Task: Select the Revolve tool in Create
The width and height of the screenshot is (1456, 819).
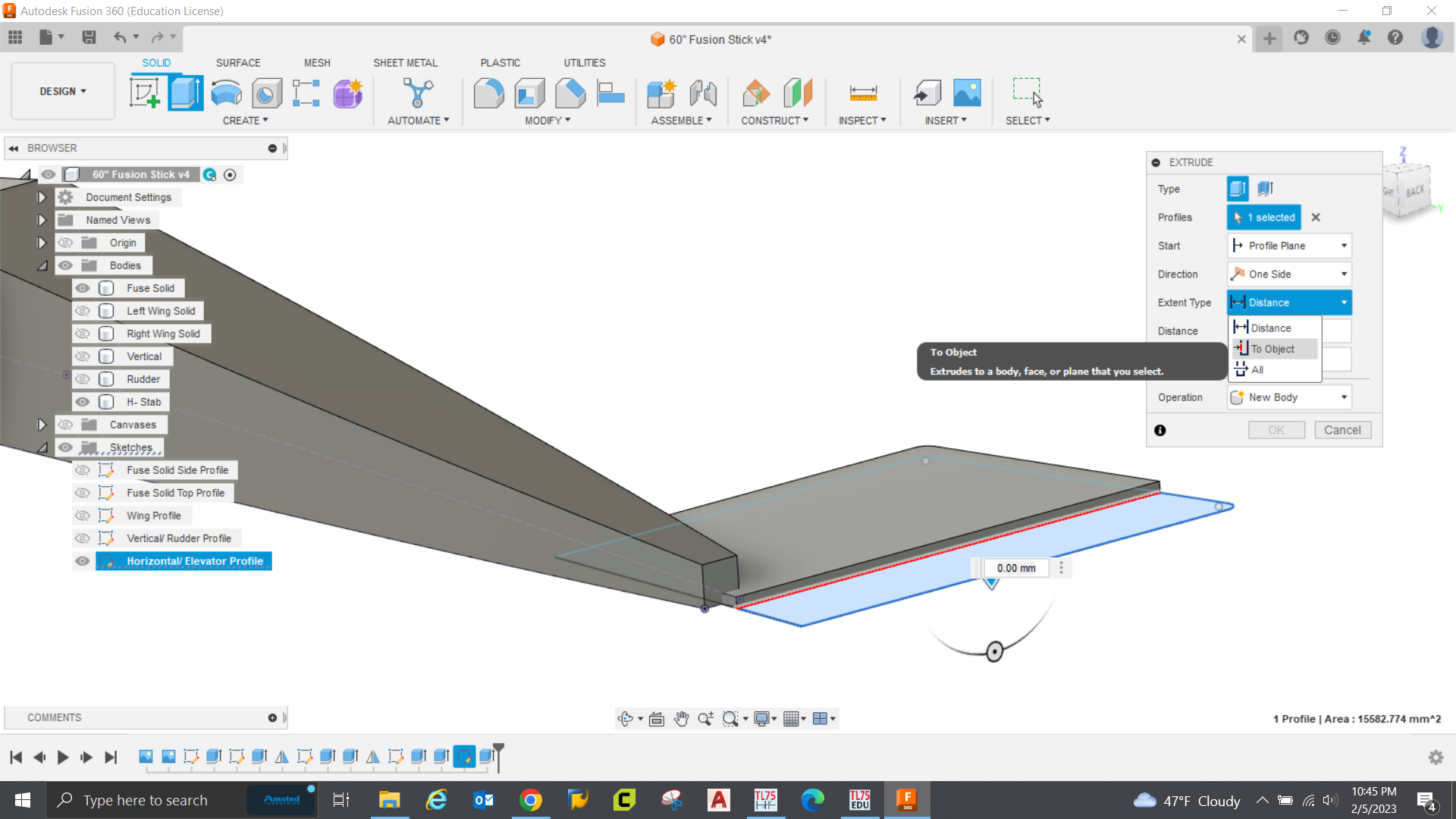Action: tap(226, 93)
